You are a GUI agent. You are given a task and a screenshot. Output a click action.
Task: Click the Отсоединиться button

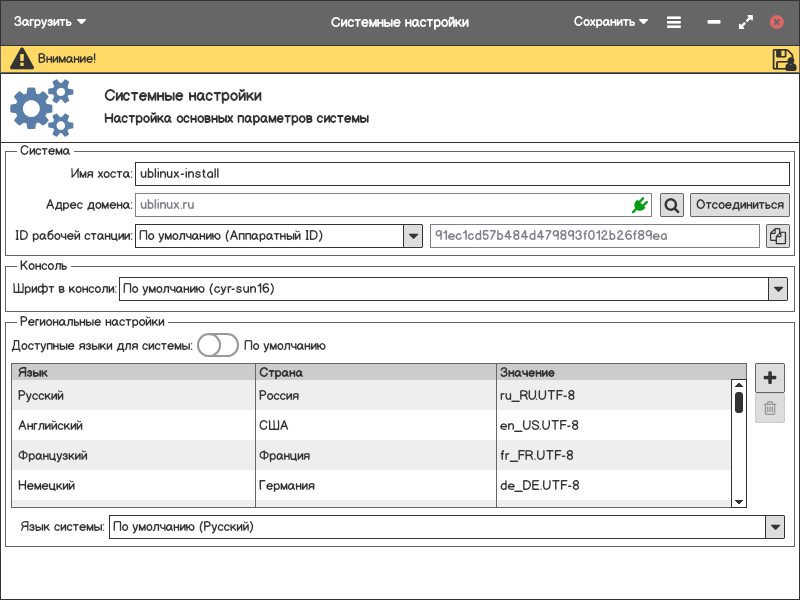click(x=739, y=205)
